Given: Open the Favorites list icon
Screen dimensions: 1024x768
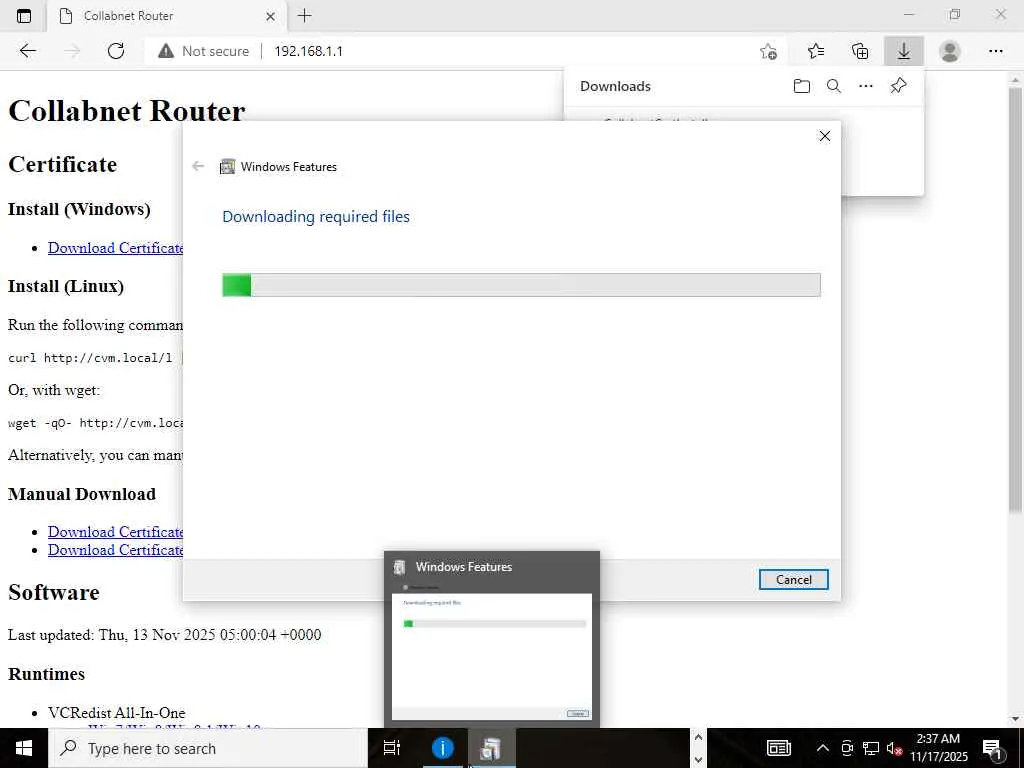Looking at the screenshot, I should tap(816, 51).
